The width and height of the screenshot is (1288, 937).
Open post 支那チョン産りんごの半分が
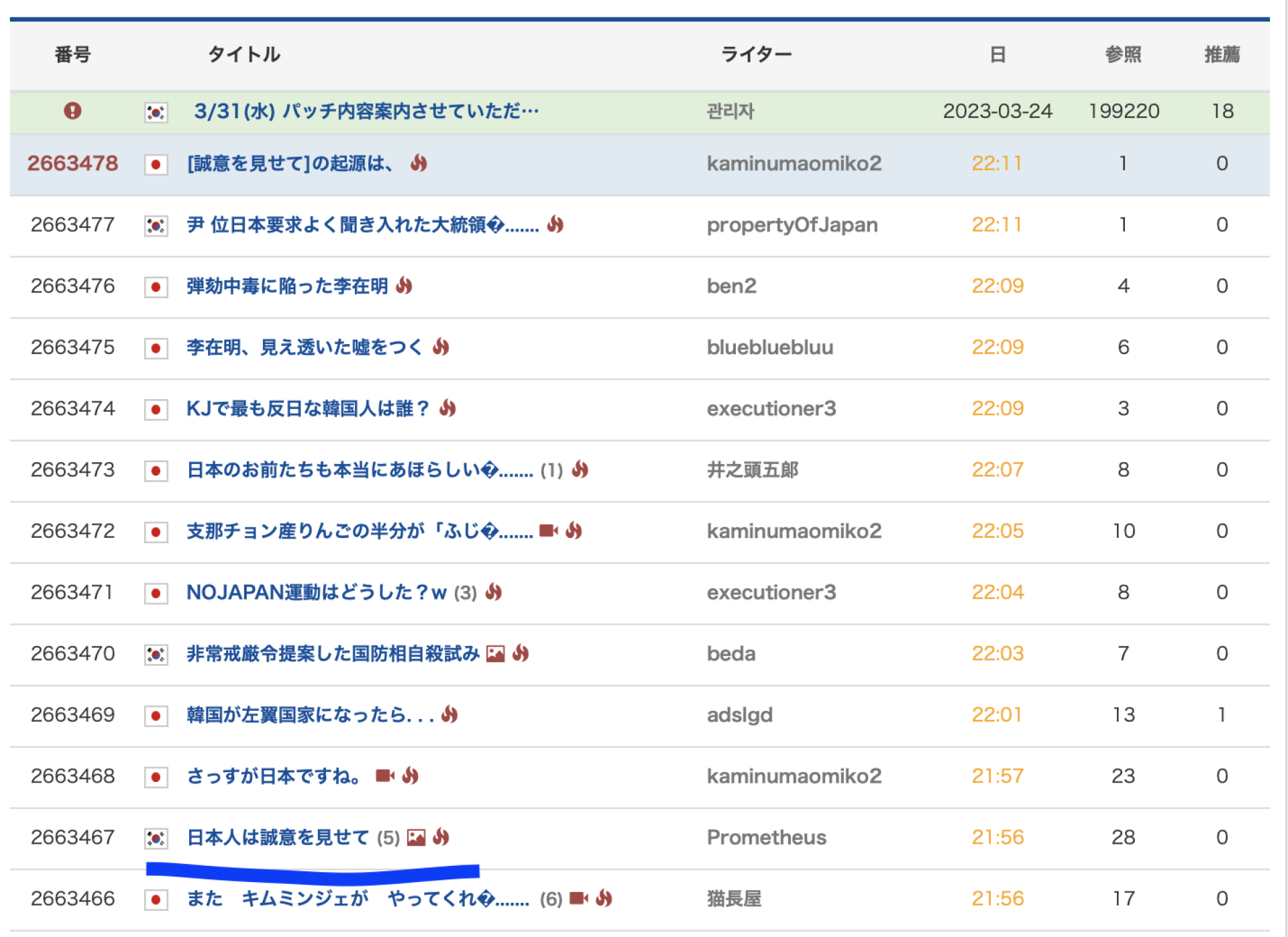point(360,531)
